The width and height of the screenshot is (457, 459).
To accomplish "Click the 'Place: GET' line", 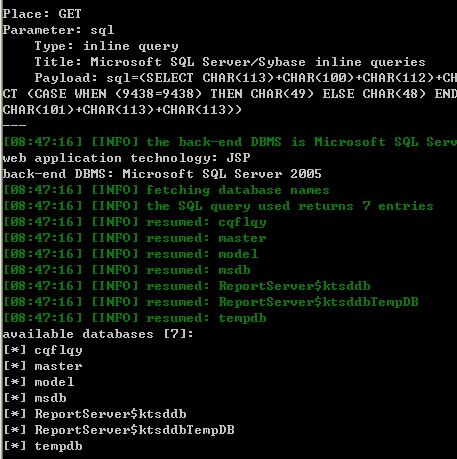I will (42, 14).
